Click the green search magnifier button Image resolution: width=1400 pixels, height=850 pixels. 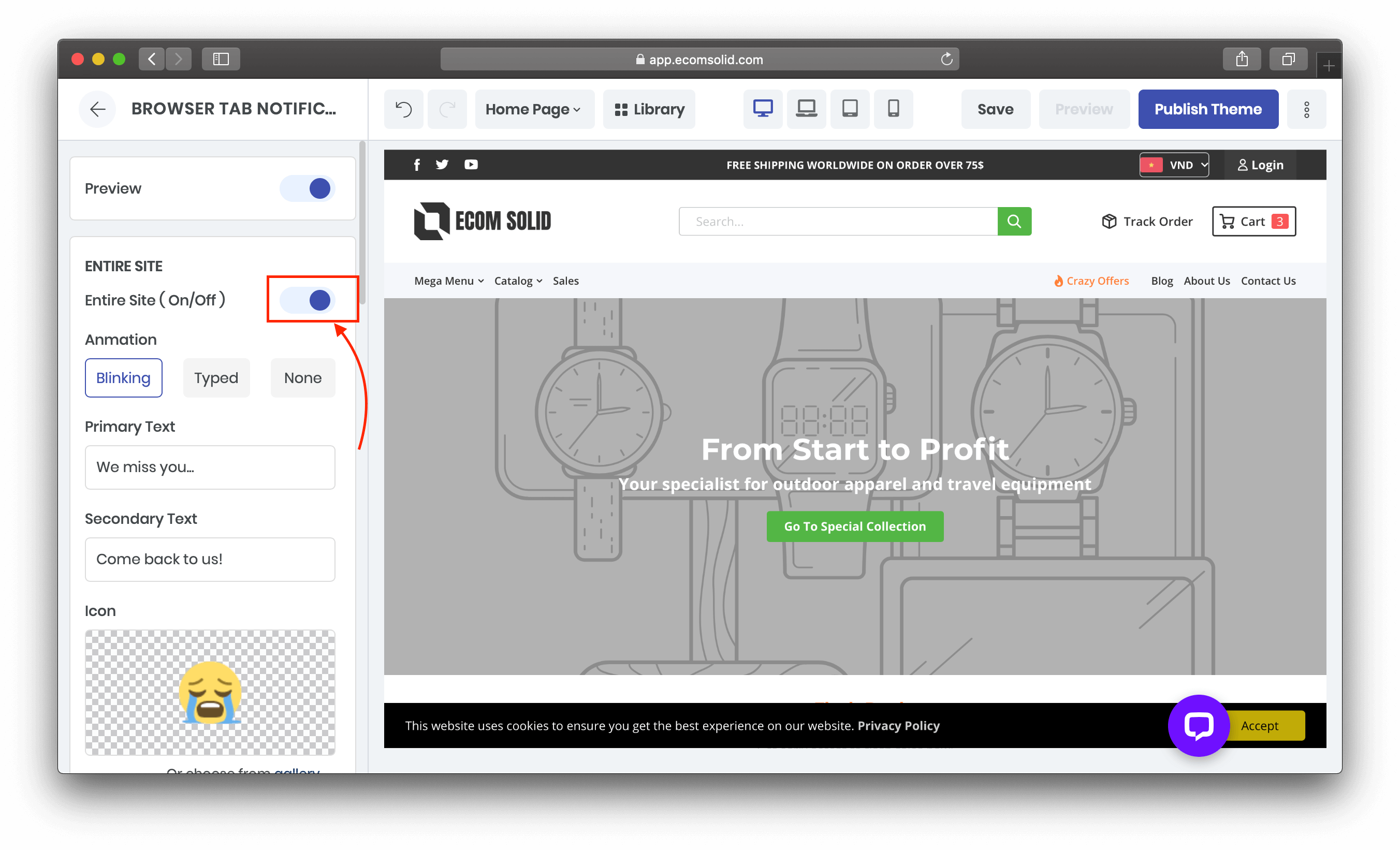[1014, 221]
